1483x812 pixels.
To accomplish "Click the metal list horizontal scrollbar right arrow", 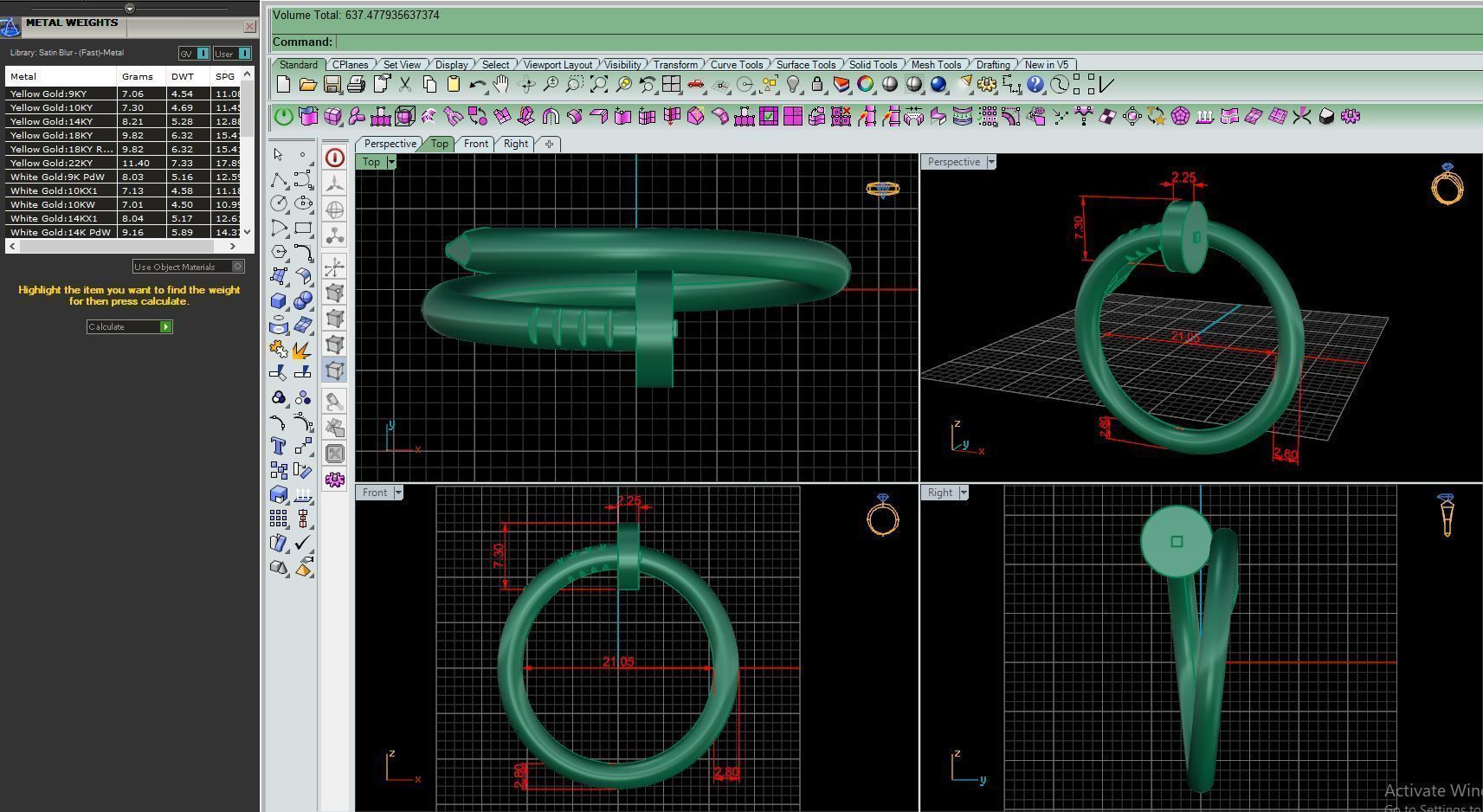I will coord(232,246).
